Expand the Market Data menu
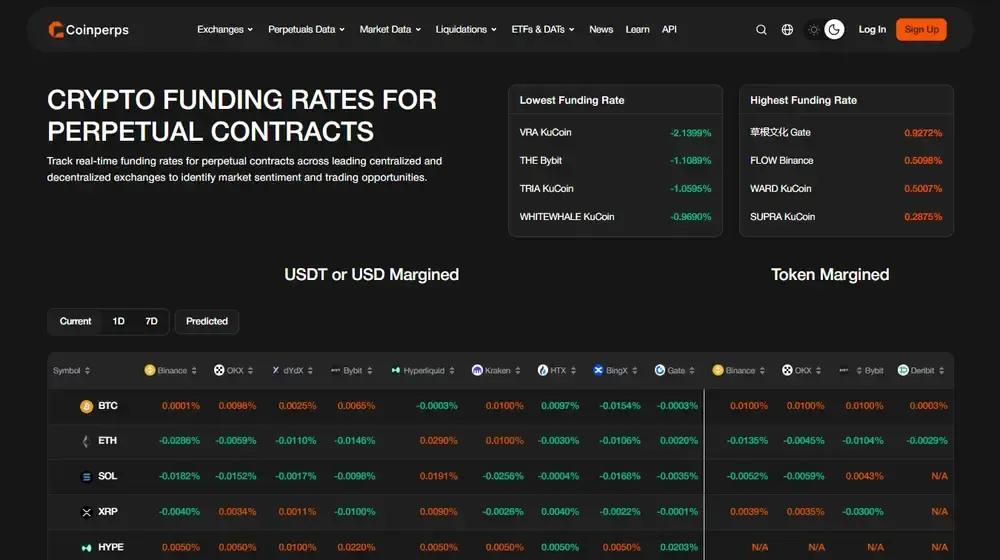This screenshot has width=1000, height=560. point(390,29)
